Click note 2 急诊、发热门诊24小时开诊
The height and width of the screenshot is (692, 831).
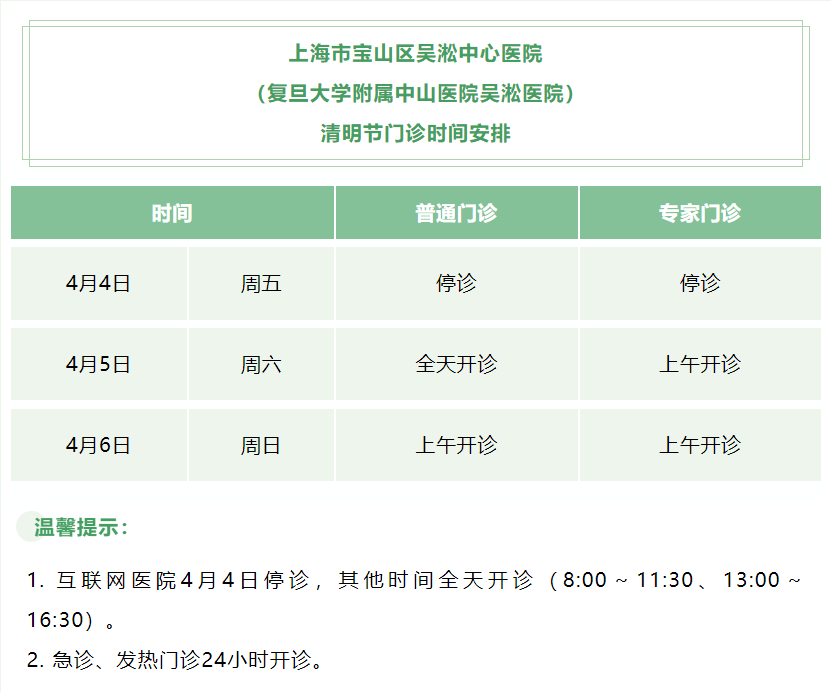[x=174, y=660]
